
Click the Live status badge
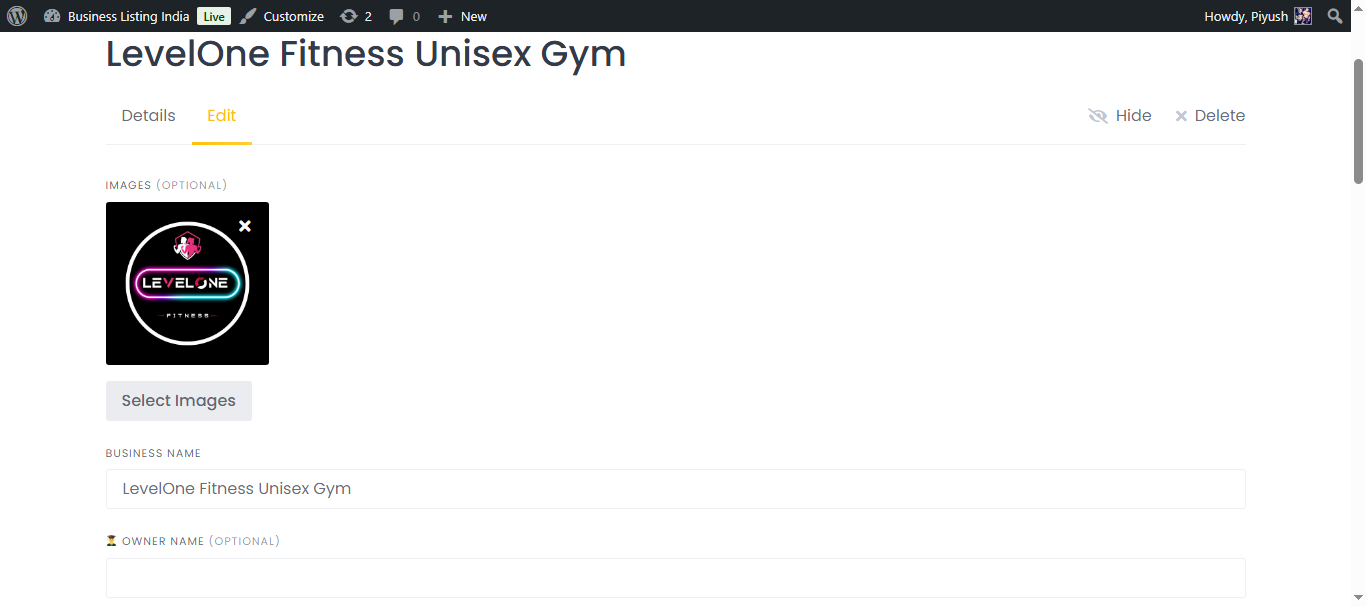coord(213,16)
